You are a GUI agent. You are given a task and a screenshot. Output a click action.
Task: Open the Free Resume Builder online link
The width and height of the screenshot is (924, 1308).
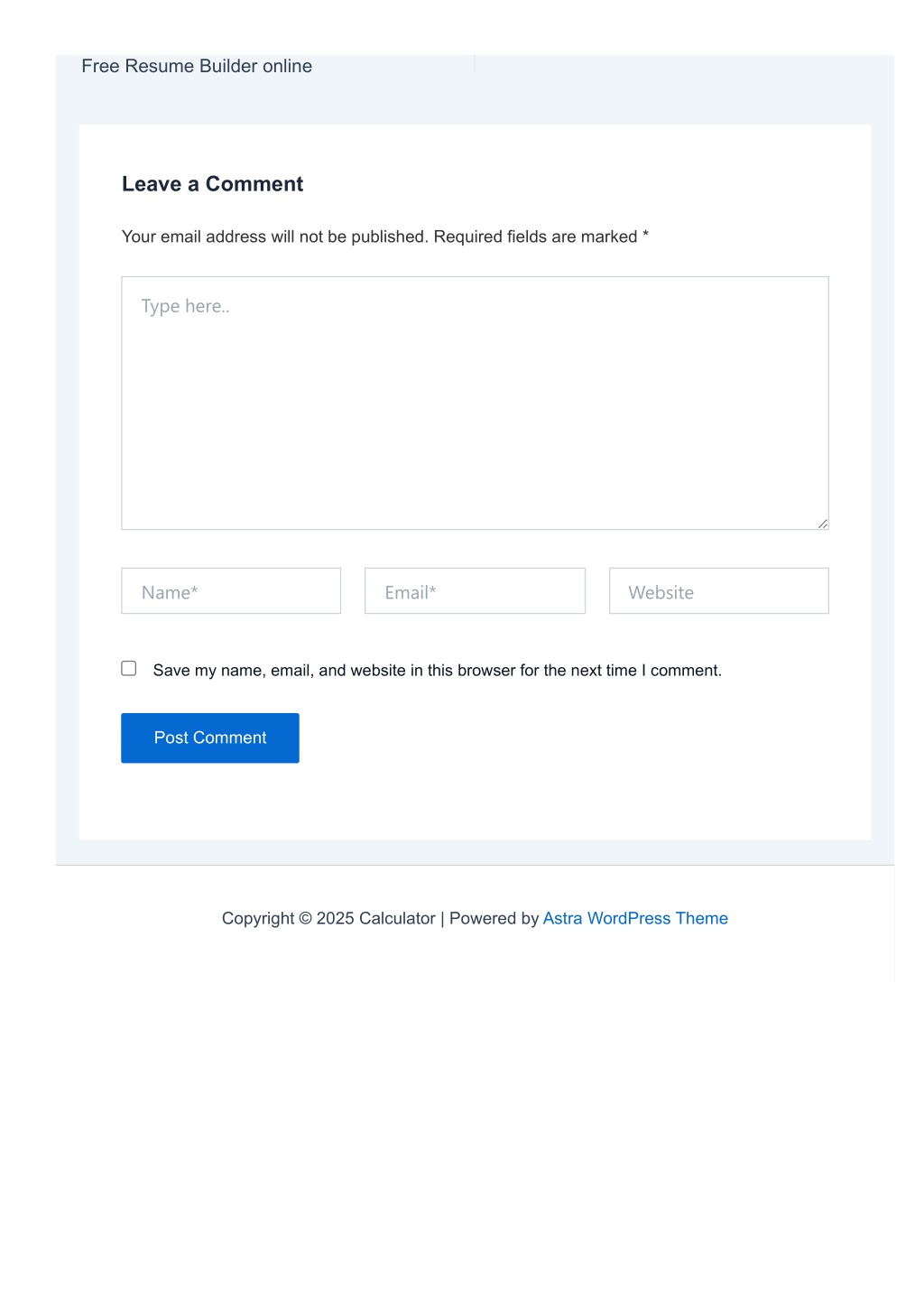coord(197,66)
